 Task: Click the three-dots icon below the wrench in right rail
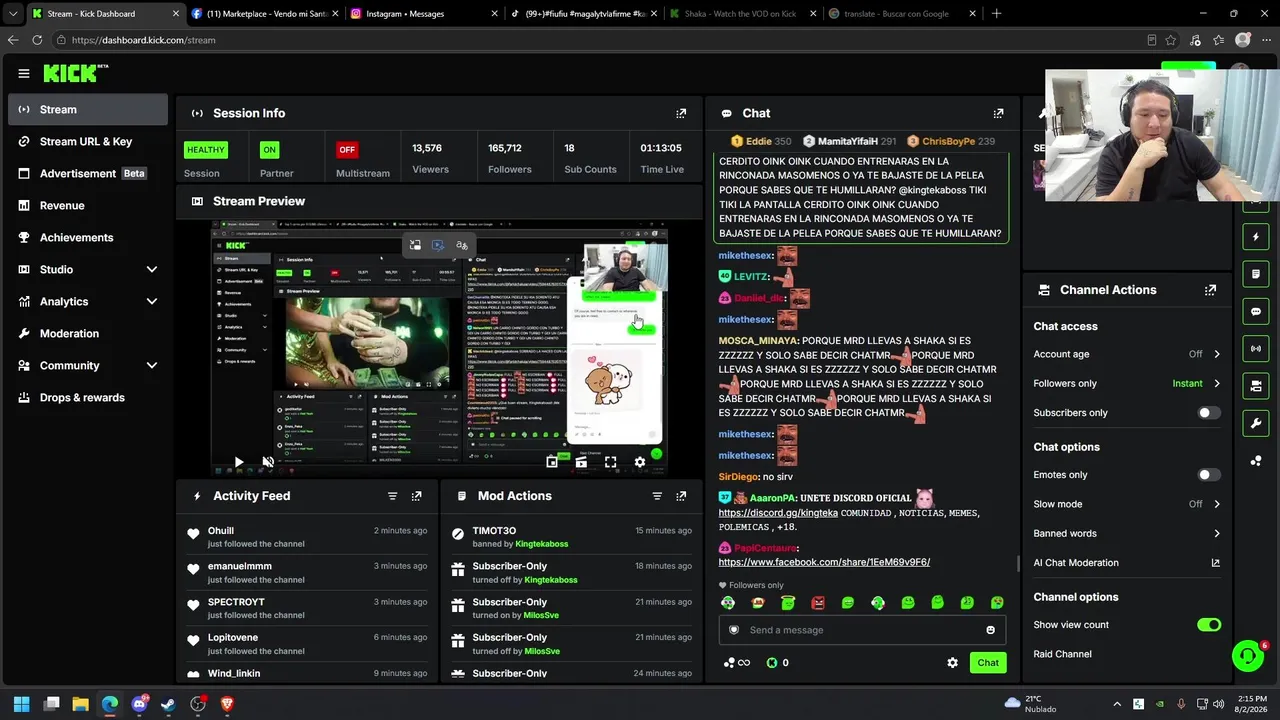[1256, 460]
